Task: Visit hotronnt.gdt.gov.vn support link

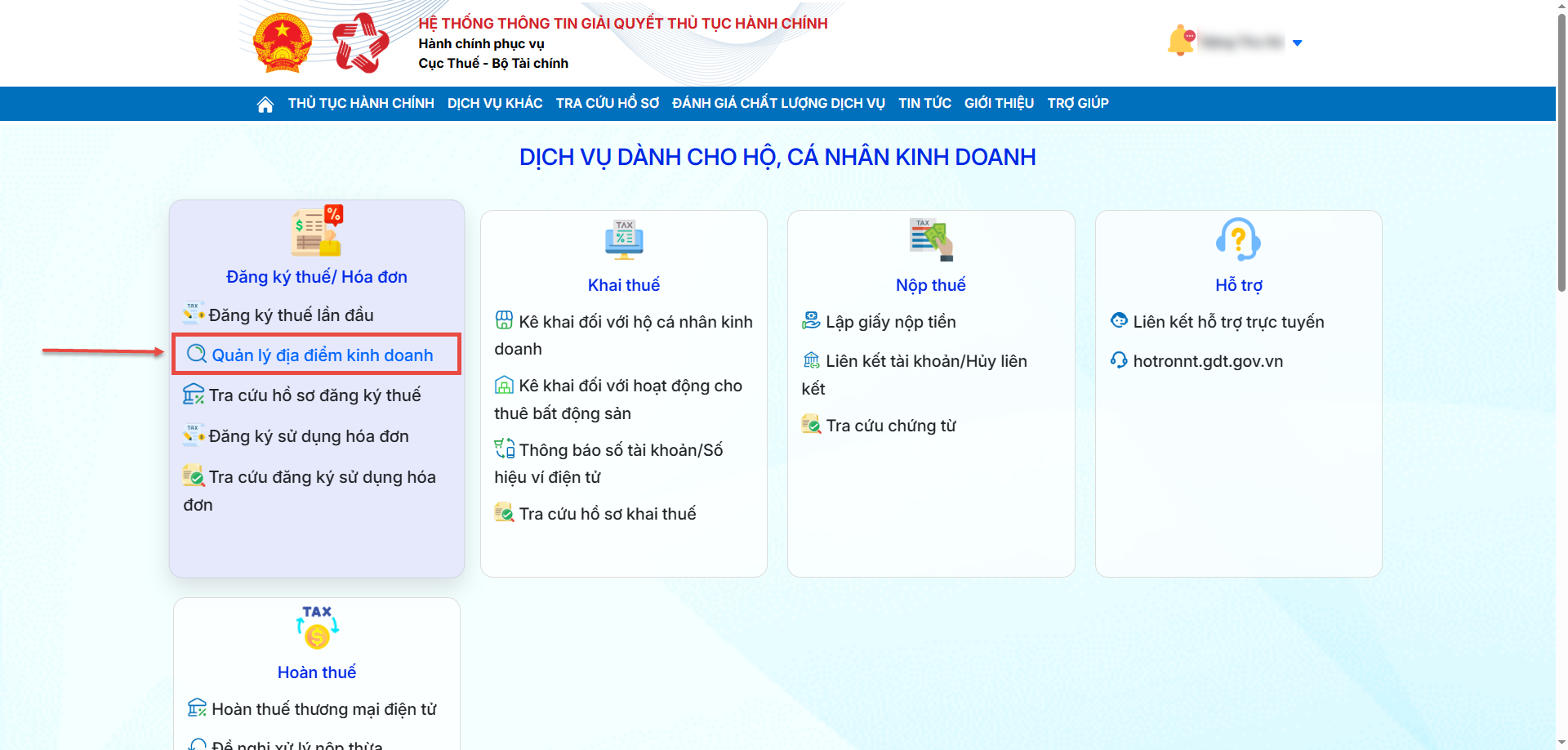Action: [x=1207, y=361]
